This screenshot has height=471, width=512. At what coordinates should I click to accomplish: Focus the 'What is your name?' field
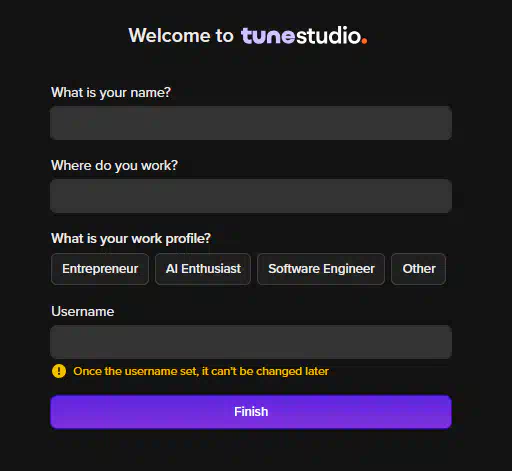point(251,123)
